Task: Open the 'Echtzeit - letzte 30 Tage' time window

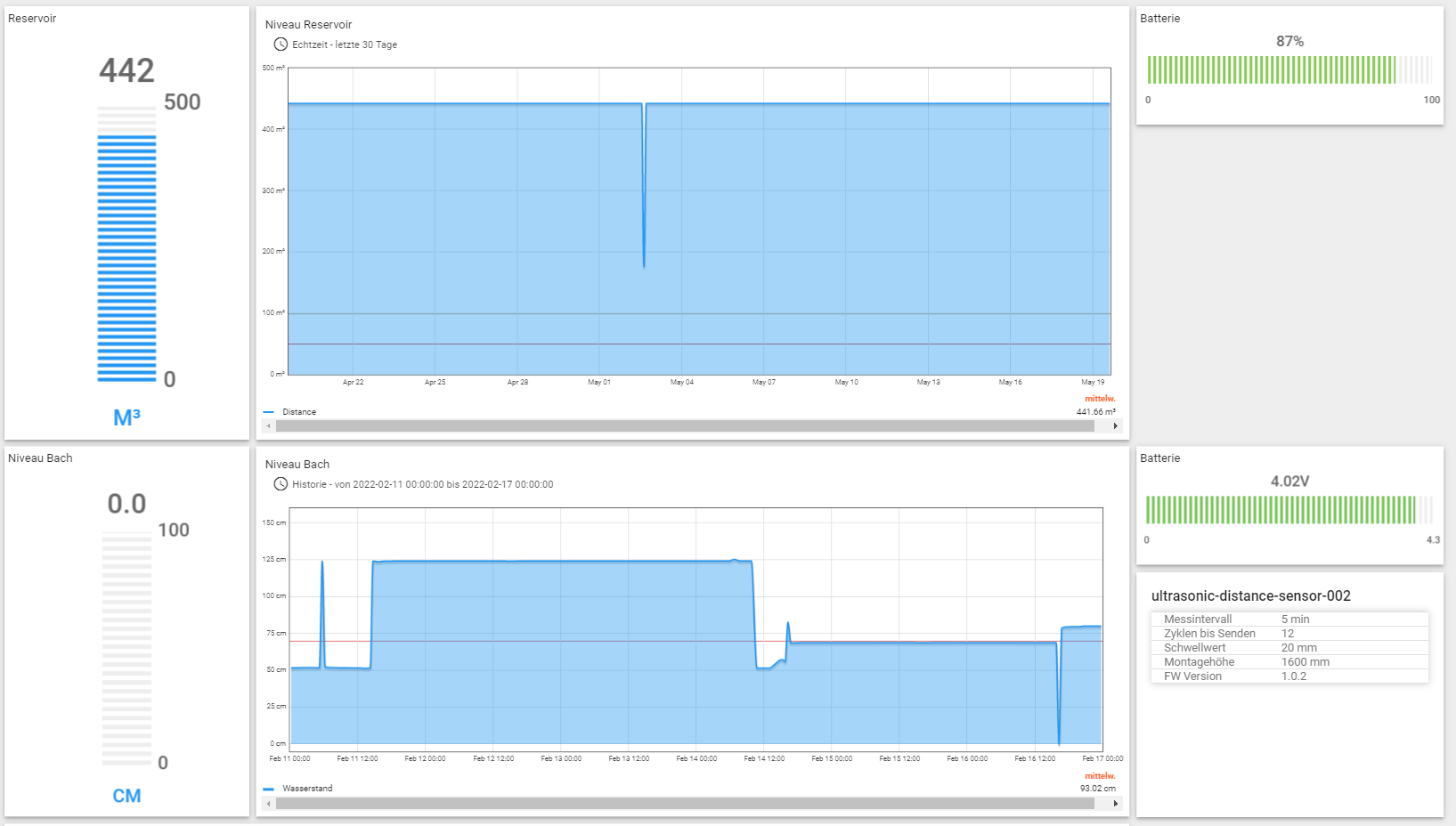Action: [x=345, y=45]
